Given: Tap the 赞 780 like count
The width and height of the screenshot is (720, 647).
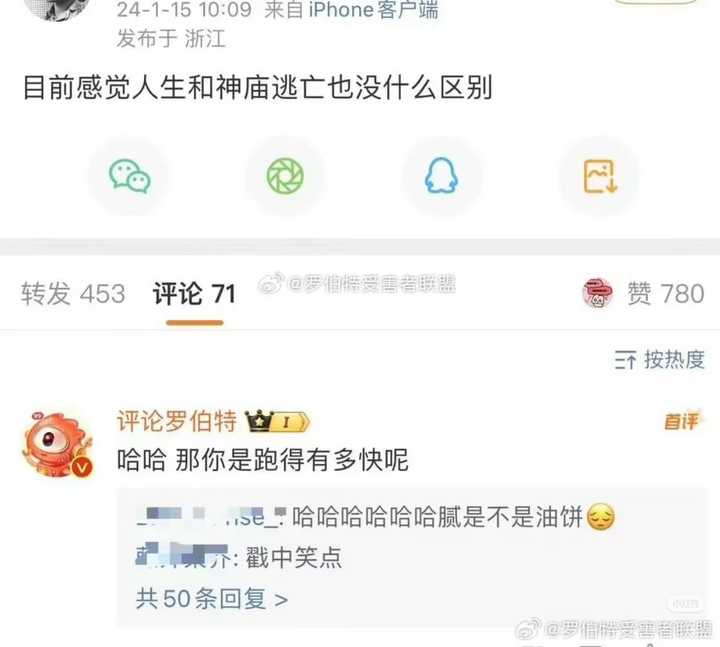Looking at the screenshot, I should [x=665, y=294].
